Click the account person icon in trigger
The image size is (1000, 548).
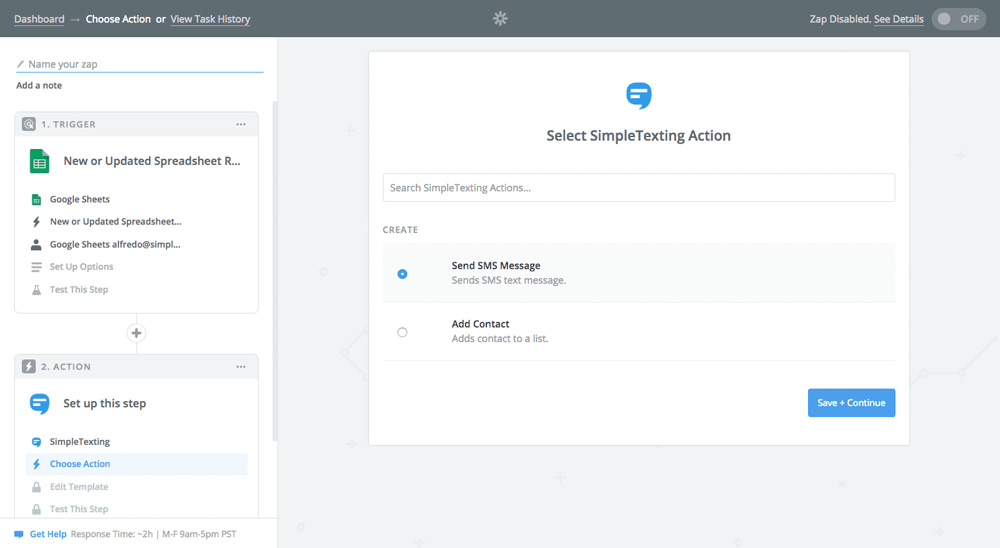click(36, 244)
